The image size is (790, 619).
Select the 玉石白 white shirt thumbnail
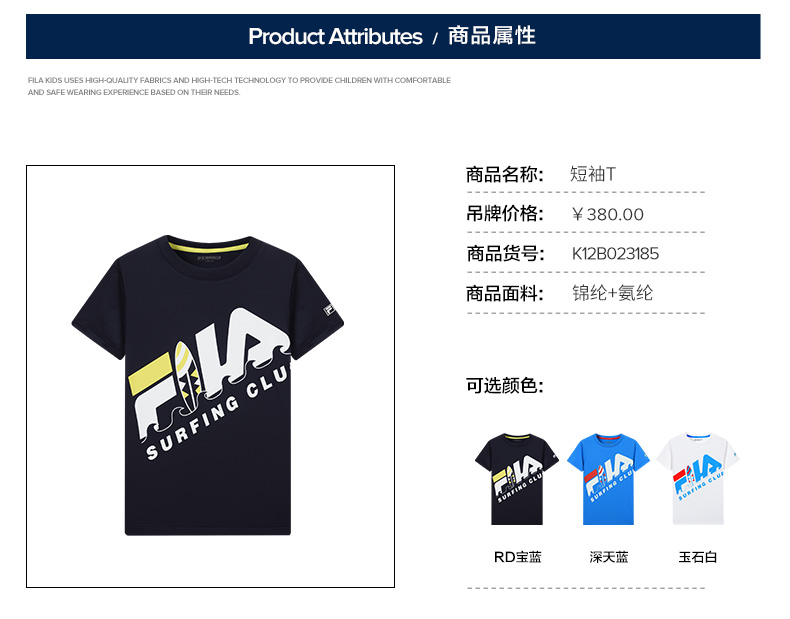coord(698,478)
